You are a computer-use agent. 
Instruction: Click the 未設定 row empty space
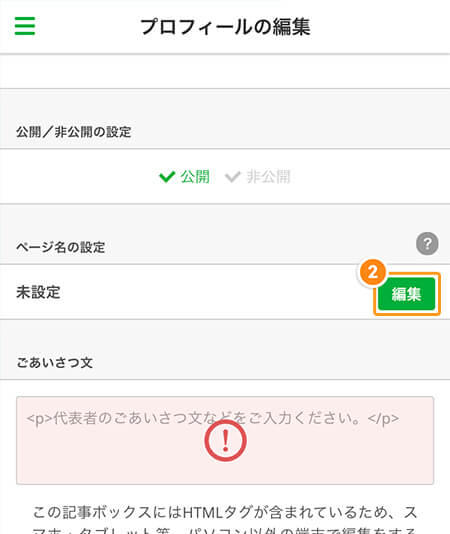[x=218, y=292]
